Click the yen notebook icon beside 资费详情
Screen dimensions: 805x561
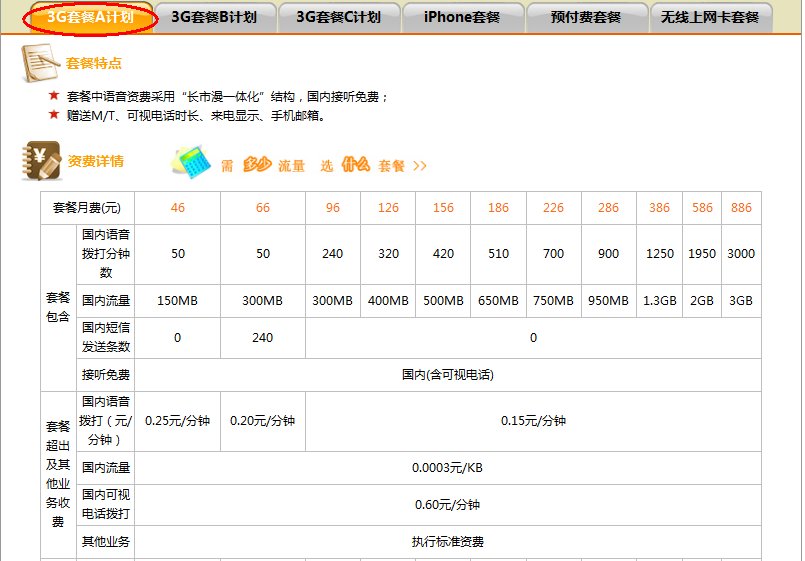point(41,160)
